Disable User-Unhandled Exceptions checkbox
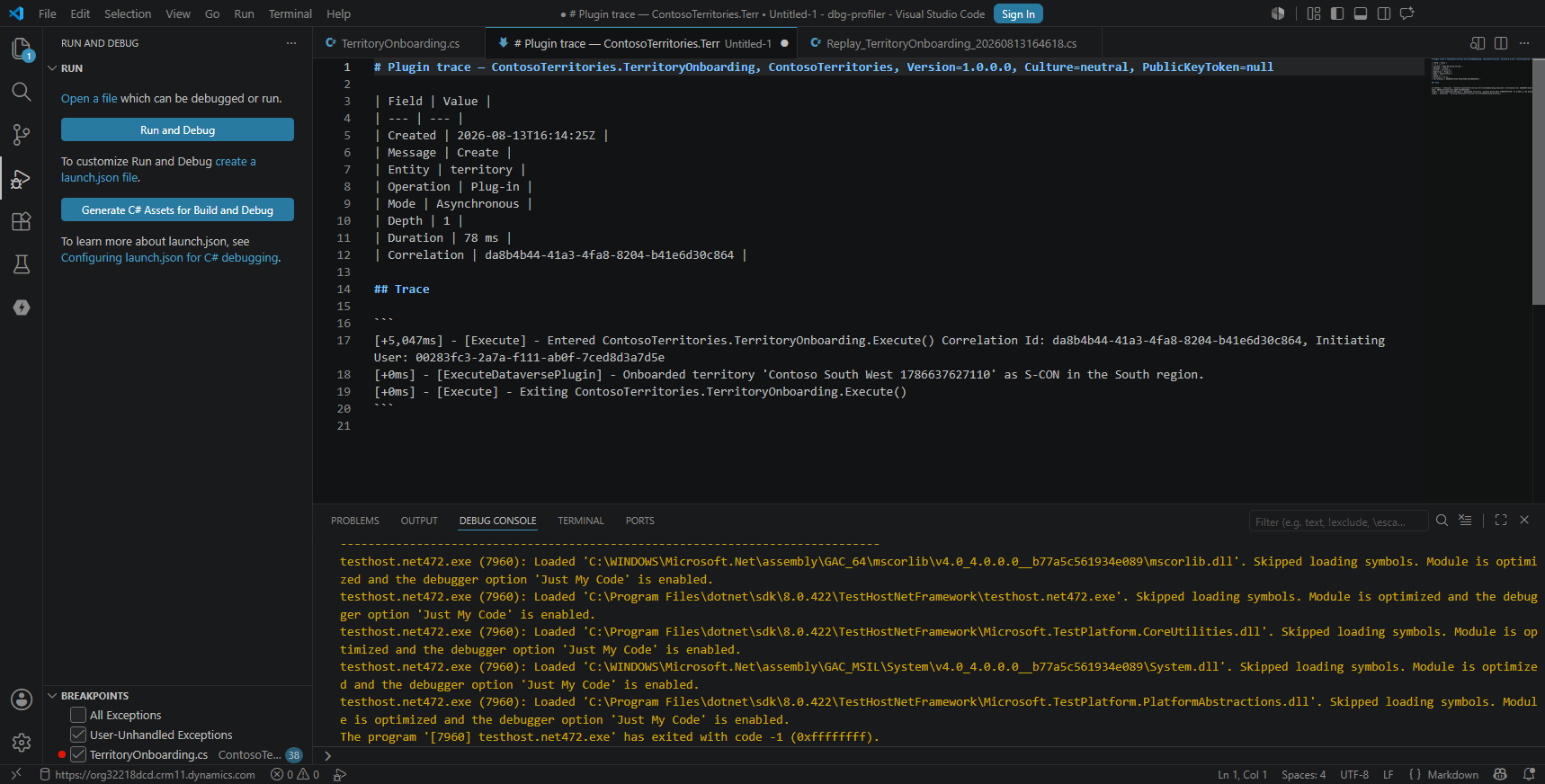Screen dimensions: 1545x784 [78, 735]
